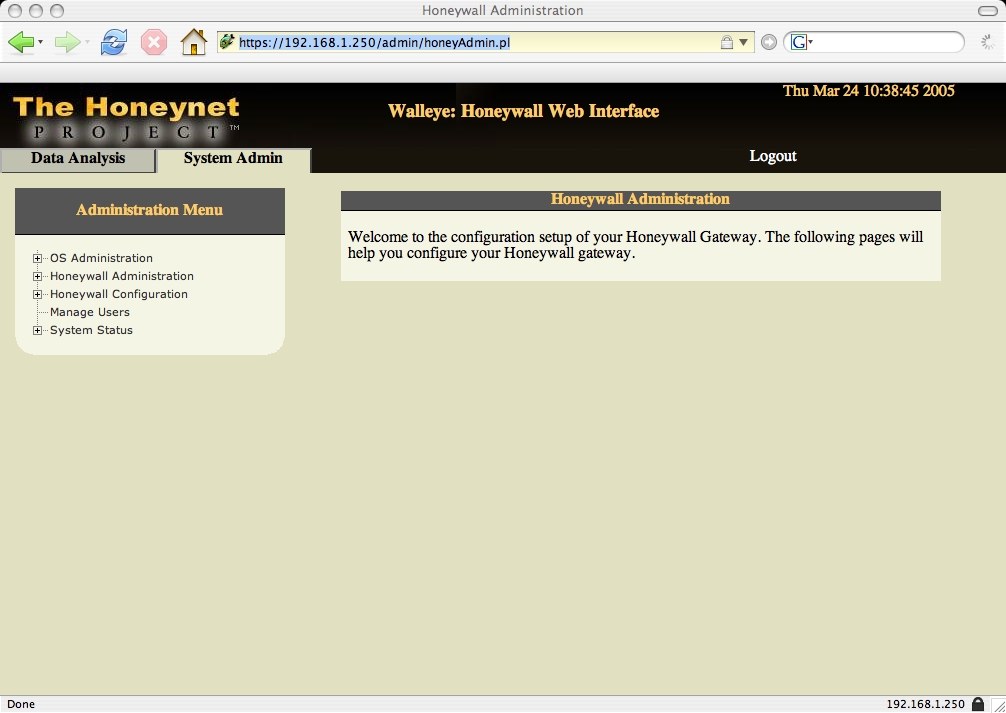The image size is (1006, 713).
Task: Click the loading throbber icon
Action: pos(988,42)
